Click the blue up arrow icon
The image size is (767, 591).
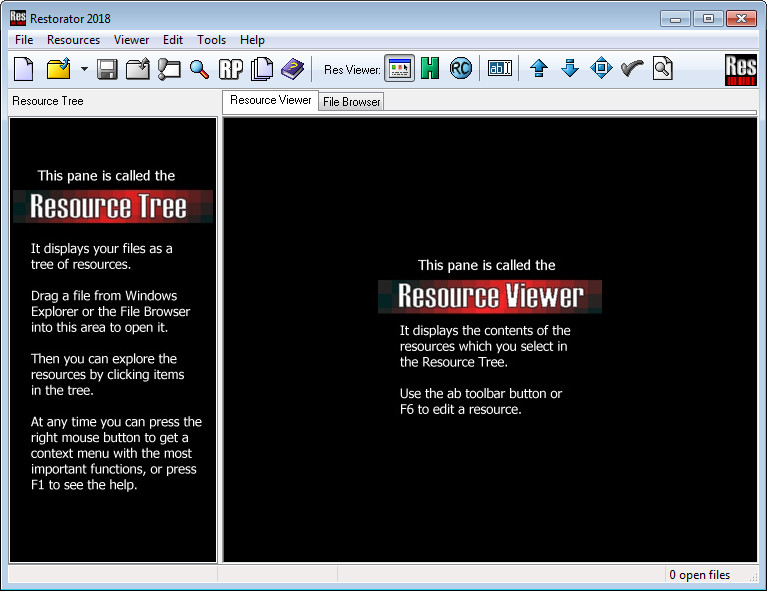[539, 68]
